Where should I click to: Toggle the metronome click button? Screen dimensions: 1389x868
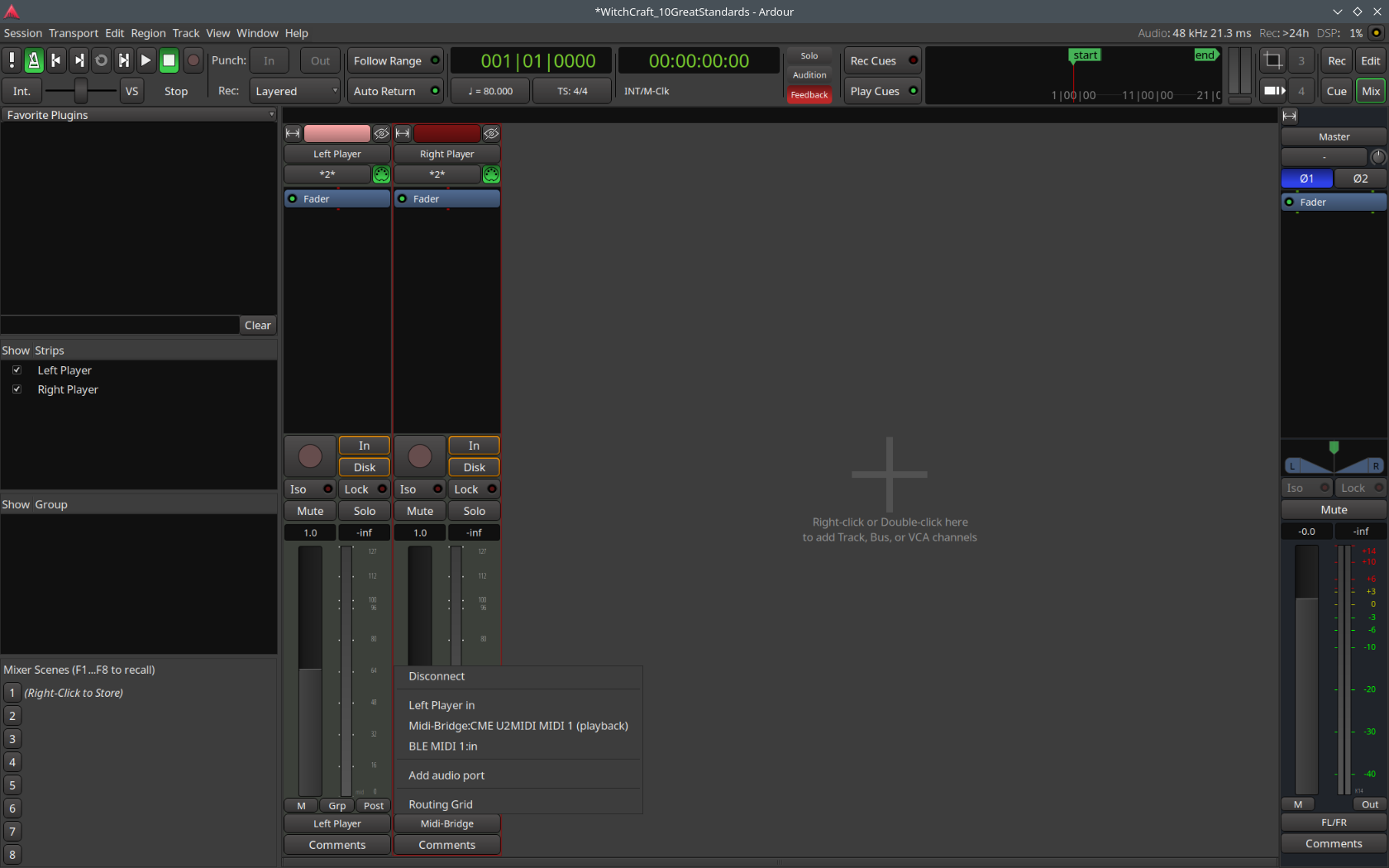click(34, 60)
